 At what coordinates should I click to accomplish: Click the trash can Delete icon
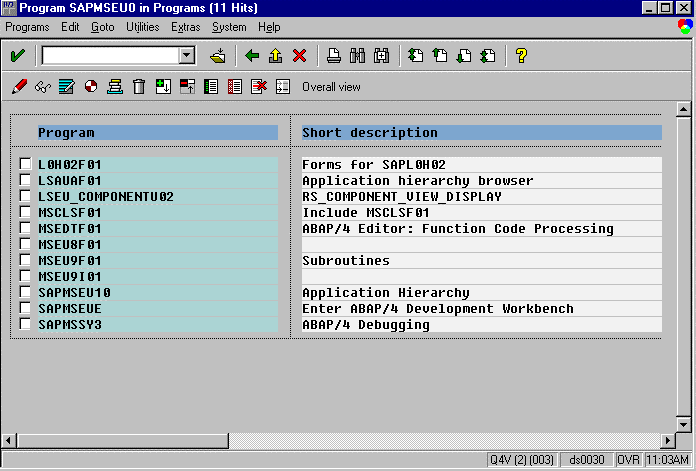(x=139, y=87)
